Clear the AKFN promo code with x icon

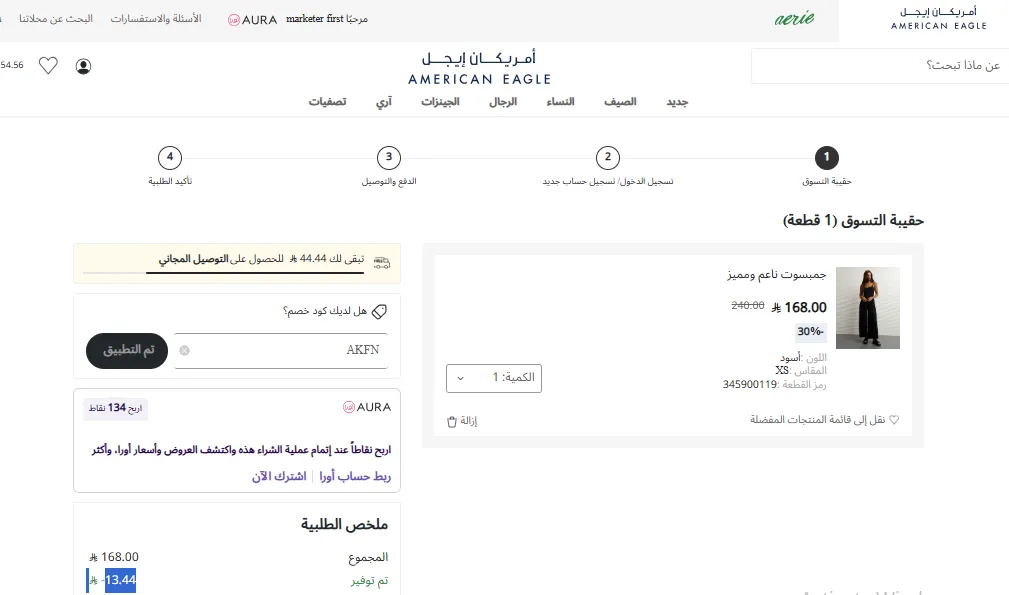[x=185, y=351]
